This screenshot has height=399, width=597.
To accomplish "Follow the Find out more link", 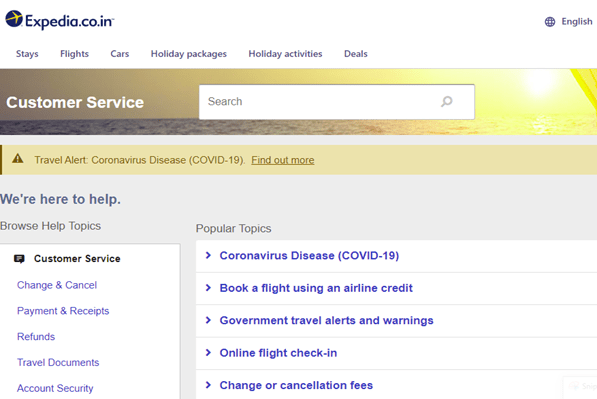I will [283, 160].
